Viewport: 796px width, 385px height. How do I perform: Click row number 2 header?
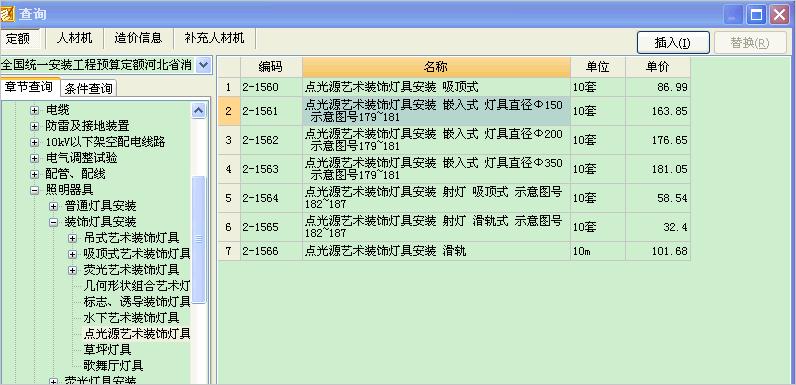pyautogui.click(x=228, y=111)
